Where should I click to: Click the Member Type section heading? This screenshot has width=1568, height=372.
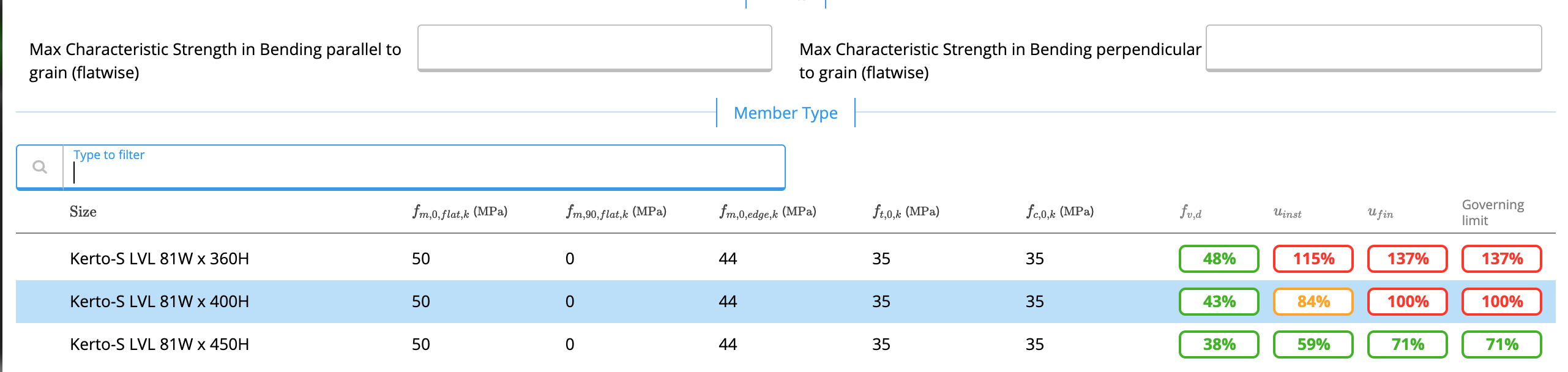(x=785, y=113)
